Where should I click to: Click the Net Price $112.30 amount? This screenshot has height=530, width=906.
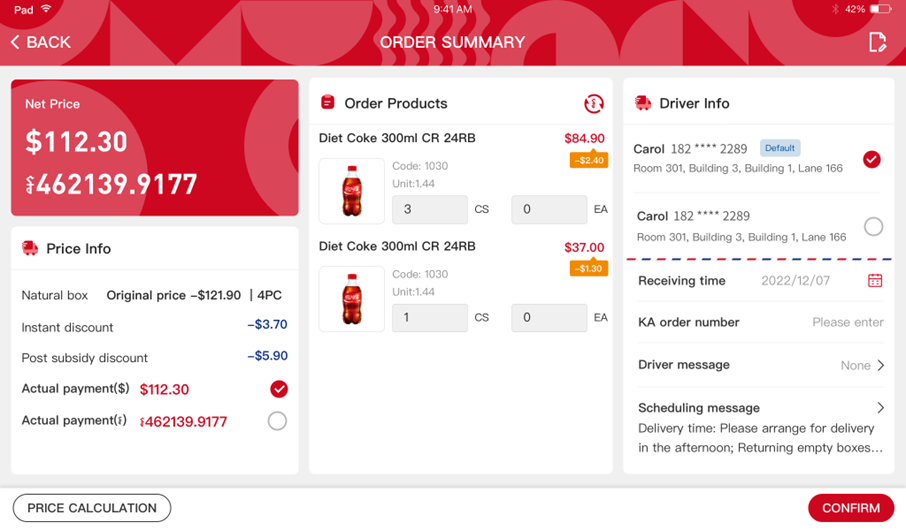pos(76,142)
